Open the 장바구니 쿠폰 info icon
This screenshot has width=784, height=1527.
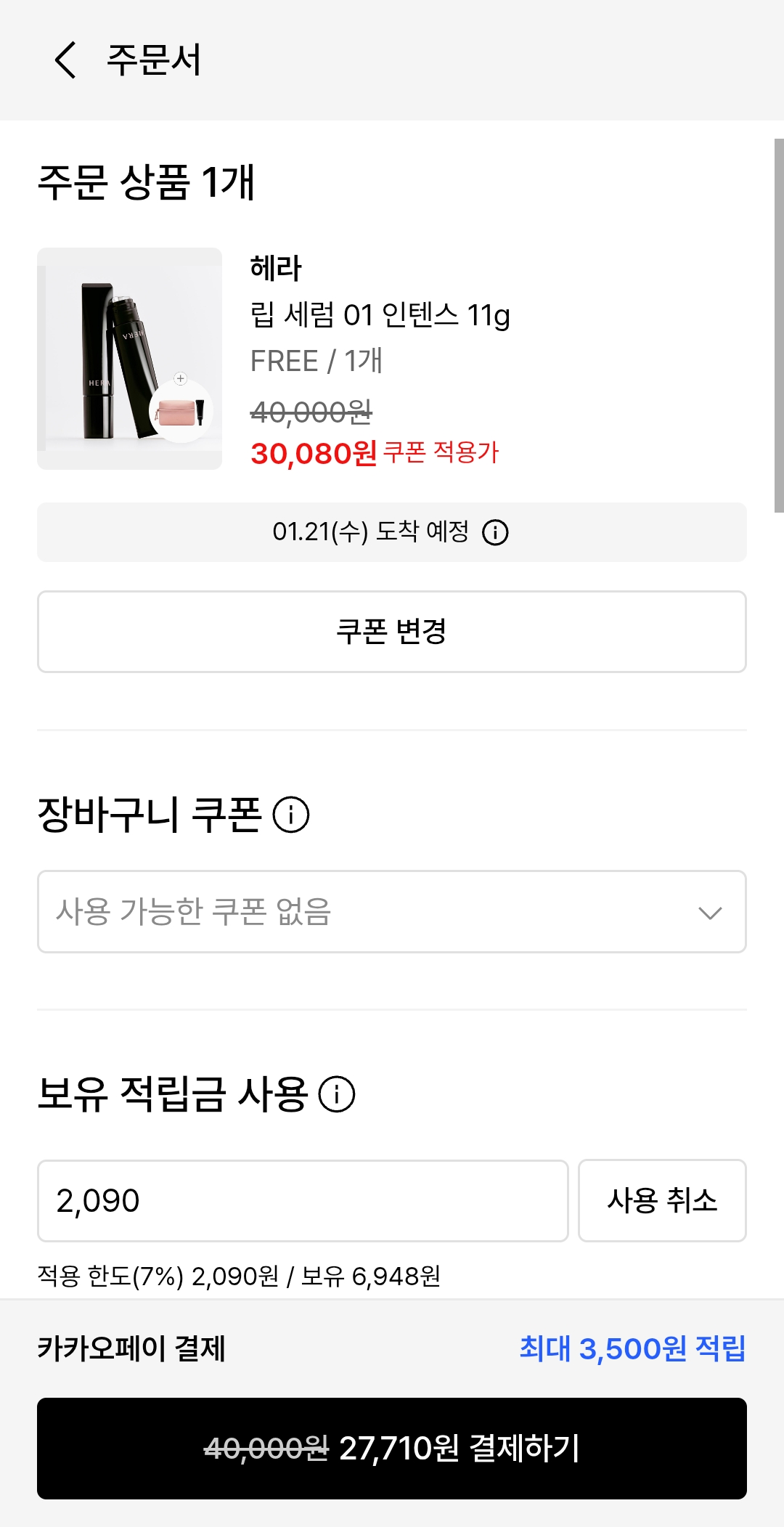(x=291, y=815)
